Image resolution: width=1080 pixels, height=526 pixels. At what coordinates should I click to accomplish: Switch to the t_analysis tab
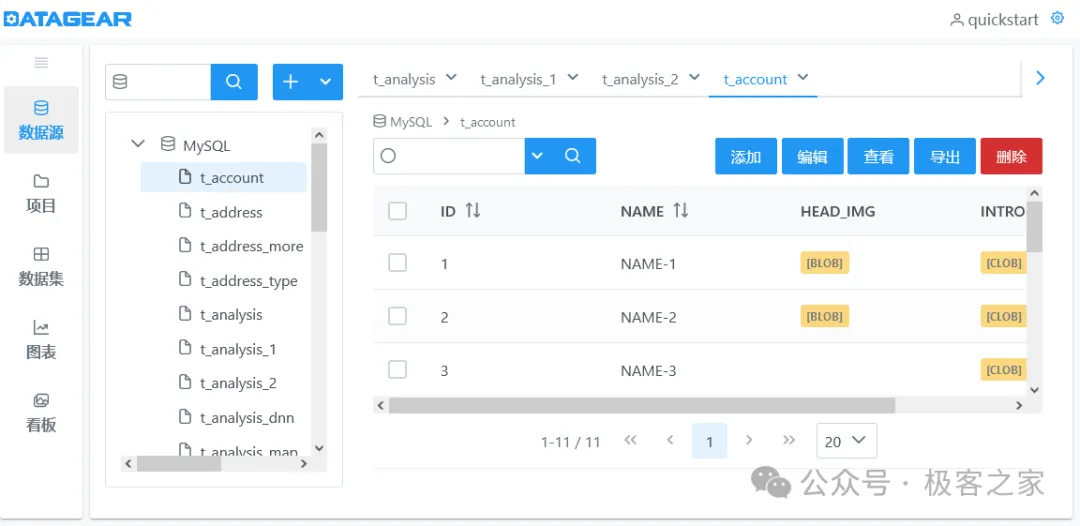(x=404, y=79)
